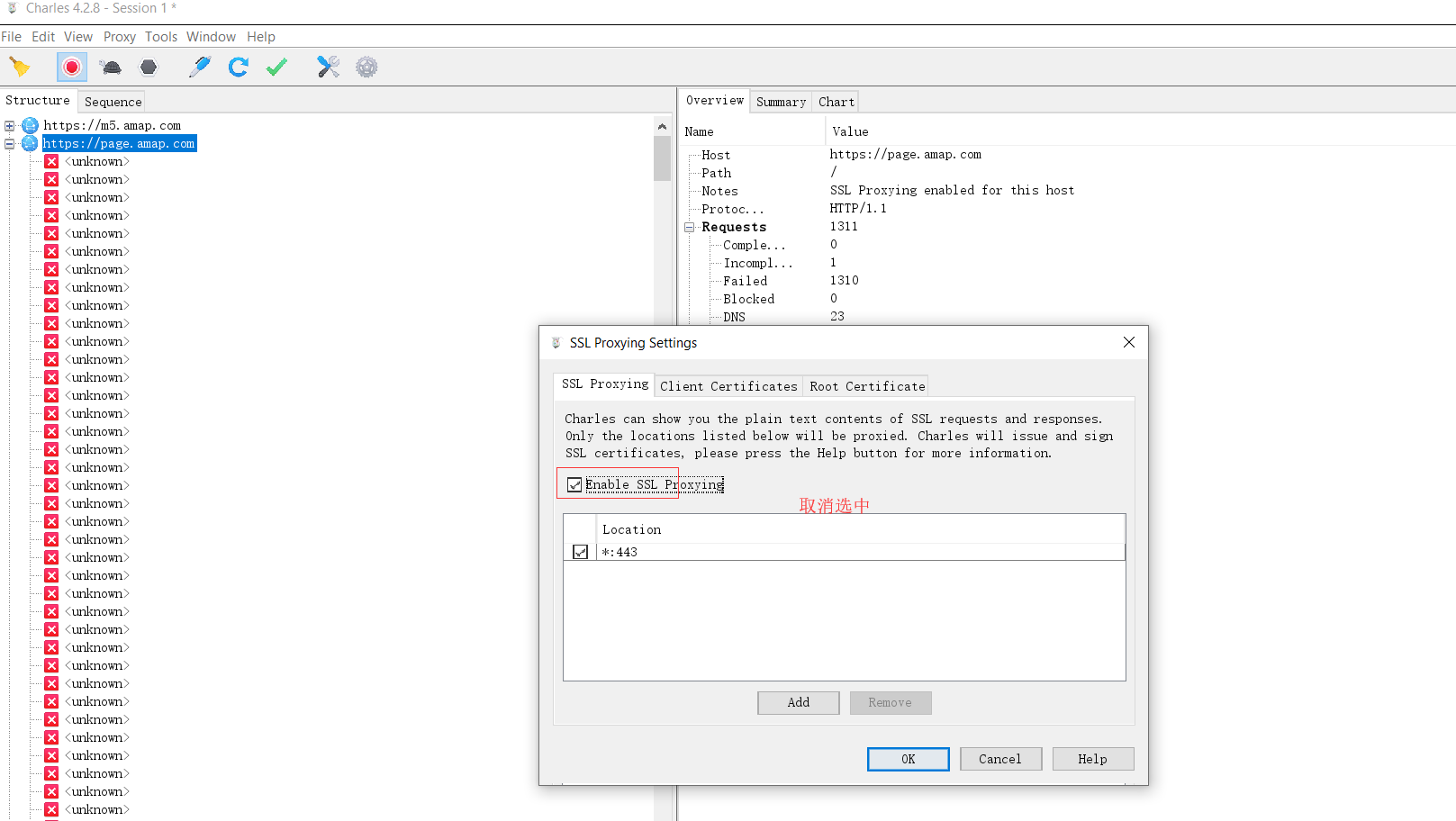Image resolution: width=1456 pixels, height=821 pixels.
Task: Open Tools via the wrench icon
Action: (328, 68)
